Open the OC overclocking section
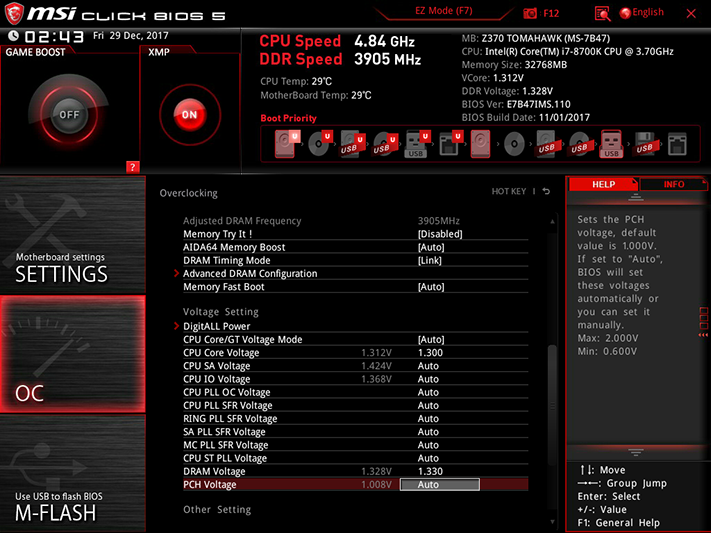Screen dimensions: 711x533 [73, 354]
